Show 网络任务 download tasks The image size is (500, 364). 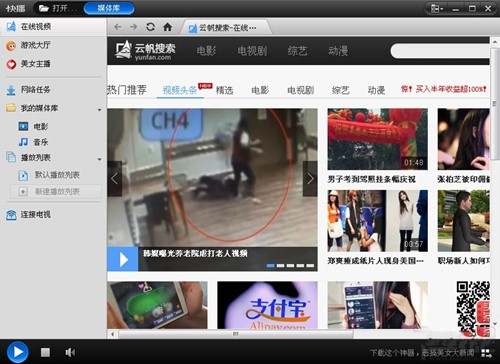pyautogui.click(x=29, y=90)
